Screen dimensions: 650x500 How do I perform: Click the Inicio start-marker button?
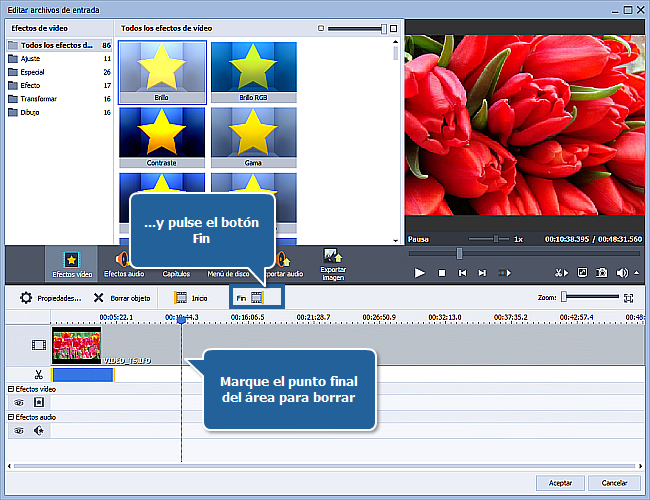(x=192, y=298)
